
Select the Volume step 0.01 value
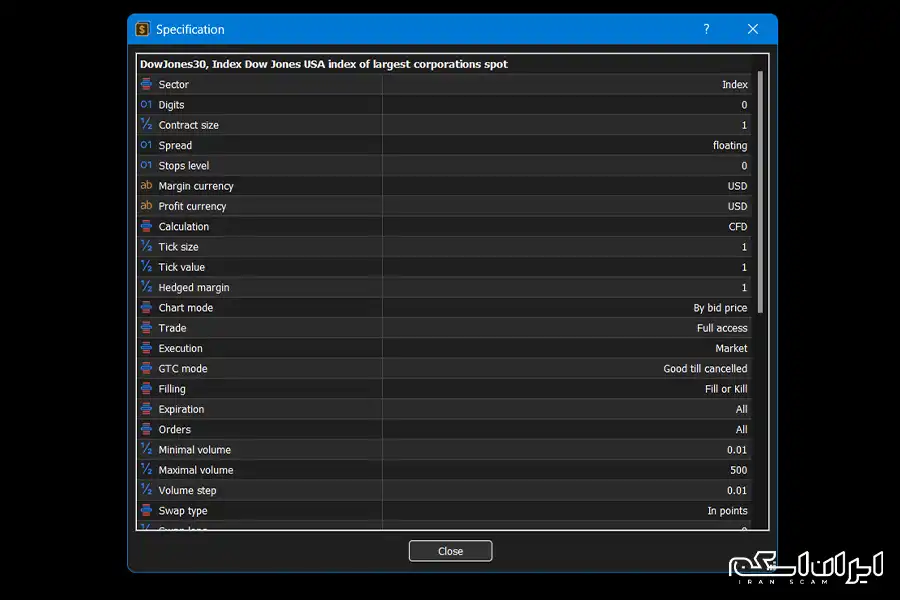[x=737, y=490]
